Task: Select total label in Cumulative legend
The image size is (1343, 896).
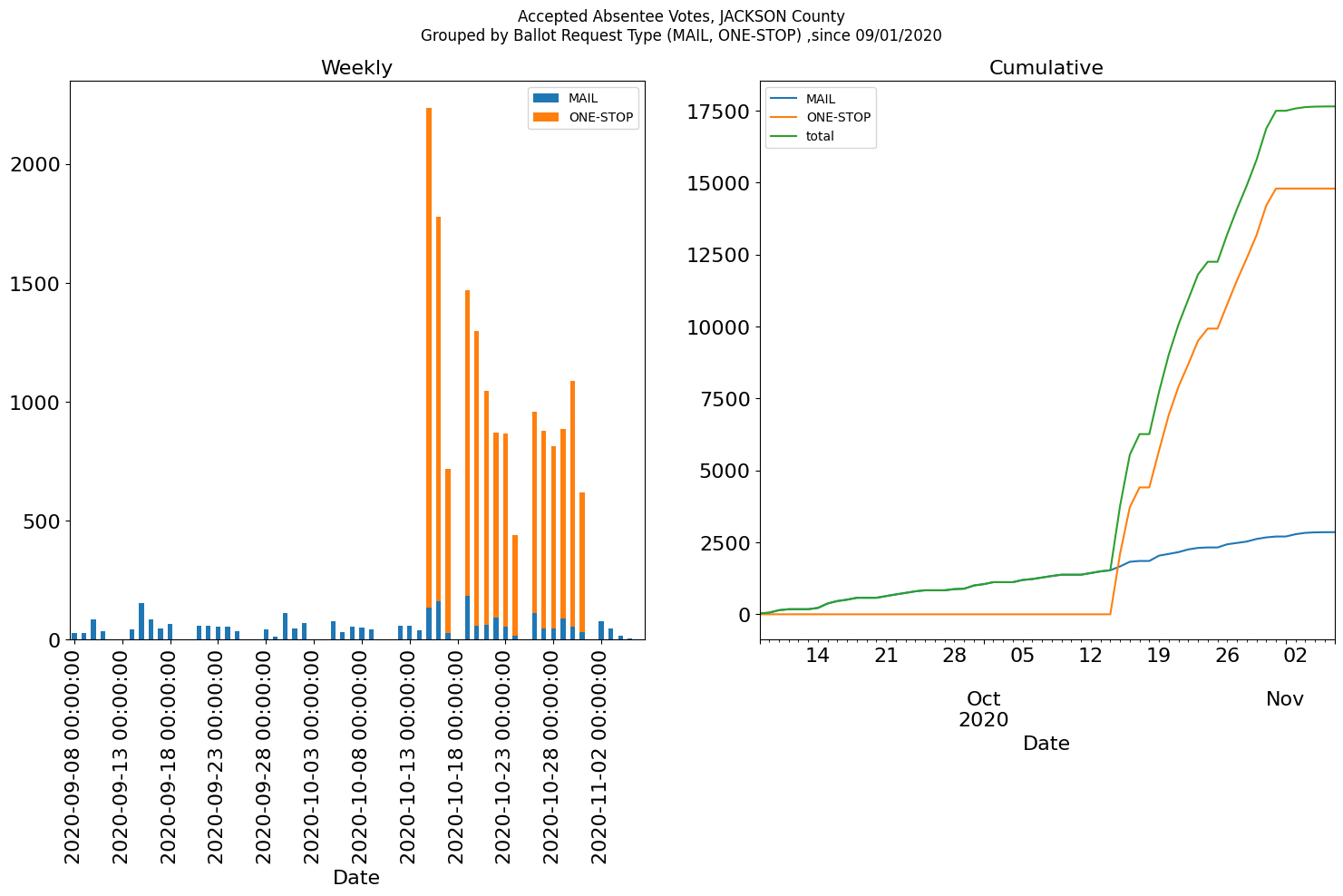Action: pos(820,137)
